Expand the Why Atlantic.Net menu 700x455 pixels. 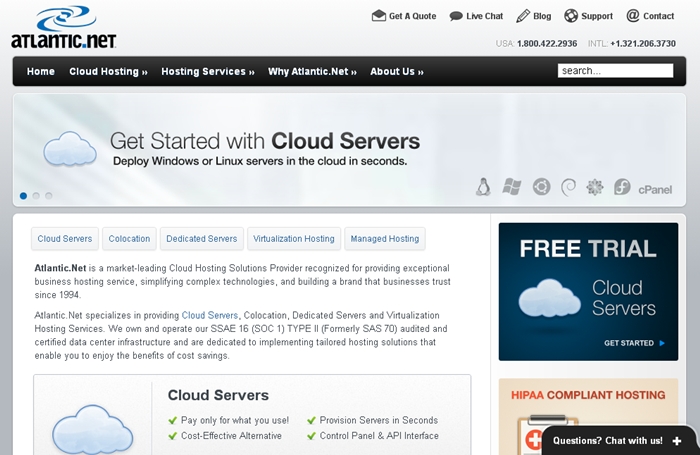312,71
